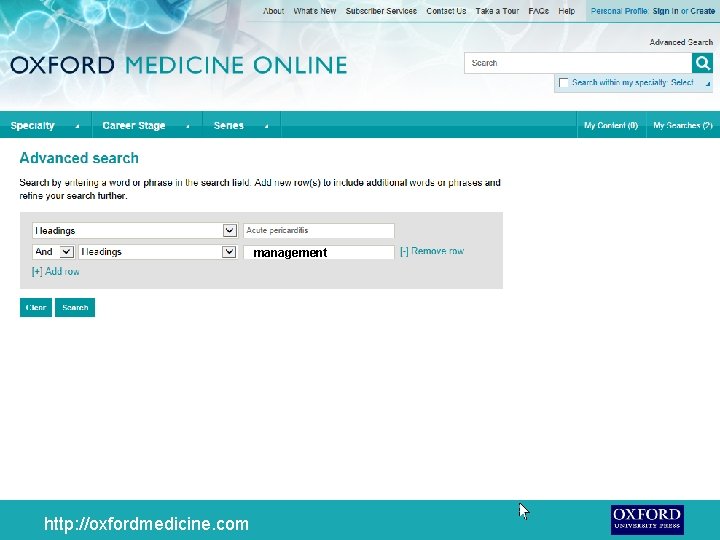The image size is (720, 540).
Task: Click the Search button below the form
Action: (75, 308)
